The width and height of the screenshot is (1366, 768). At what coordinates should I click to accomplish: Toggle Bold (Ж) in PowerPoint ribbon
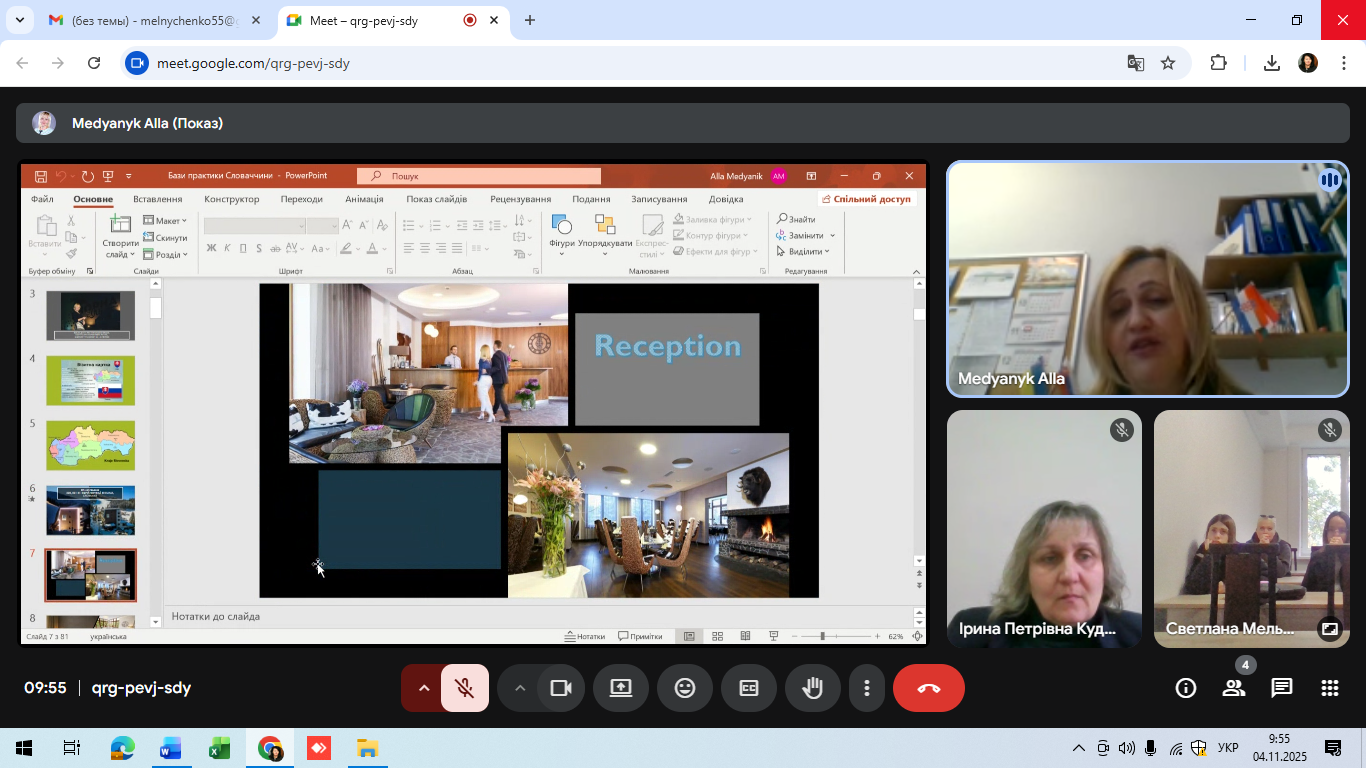coord(211,248)
